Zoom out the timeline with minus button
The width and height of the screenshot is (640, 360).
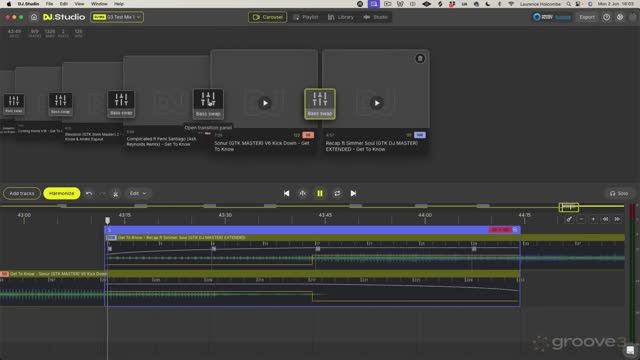[x=581, y=219]
